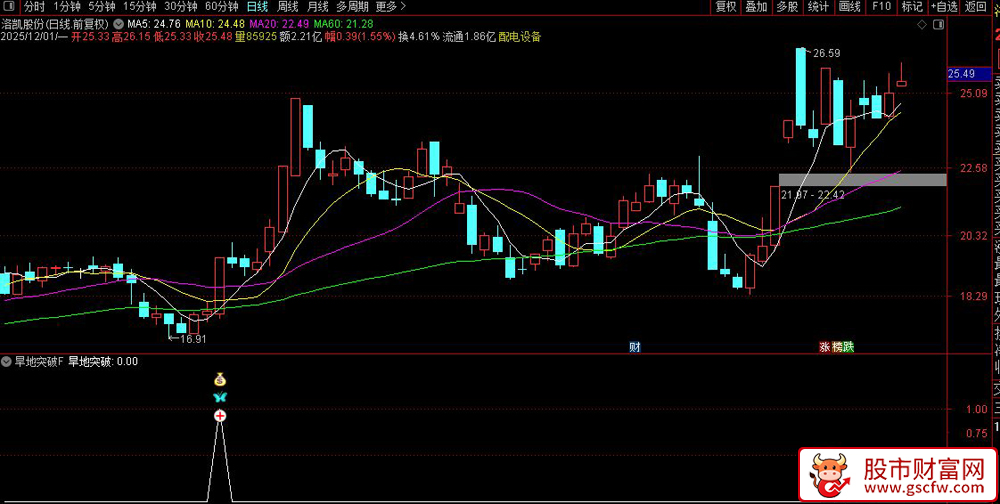The image size is (1000, 504).
Task: Expand the main chart indicator dropdown arrow
Action: coord(119,24)
